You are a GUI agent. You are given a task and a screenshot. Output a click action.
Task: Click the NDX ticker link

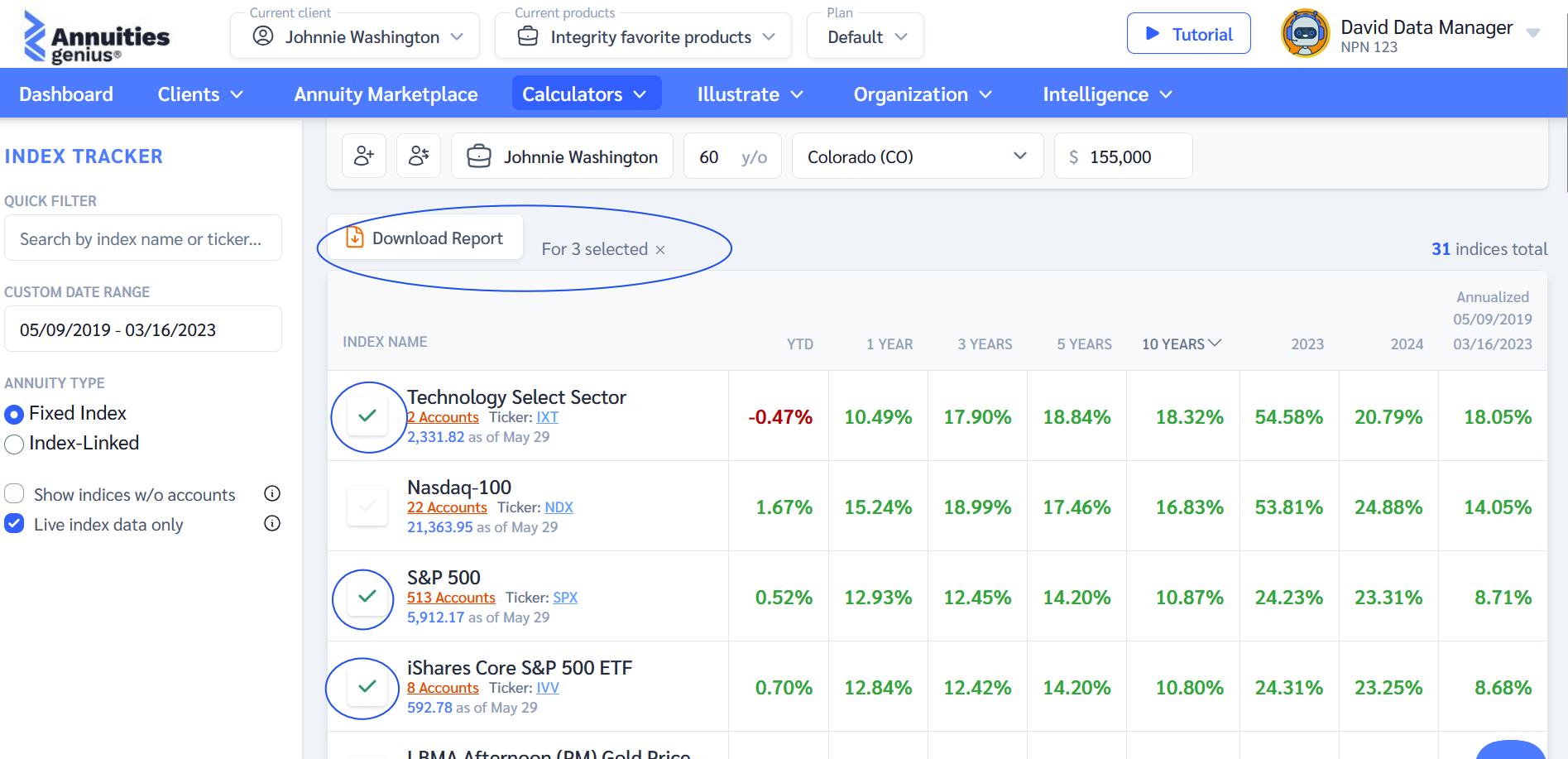[x=559, y=507]
